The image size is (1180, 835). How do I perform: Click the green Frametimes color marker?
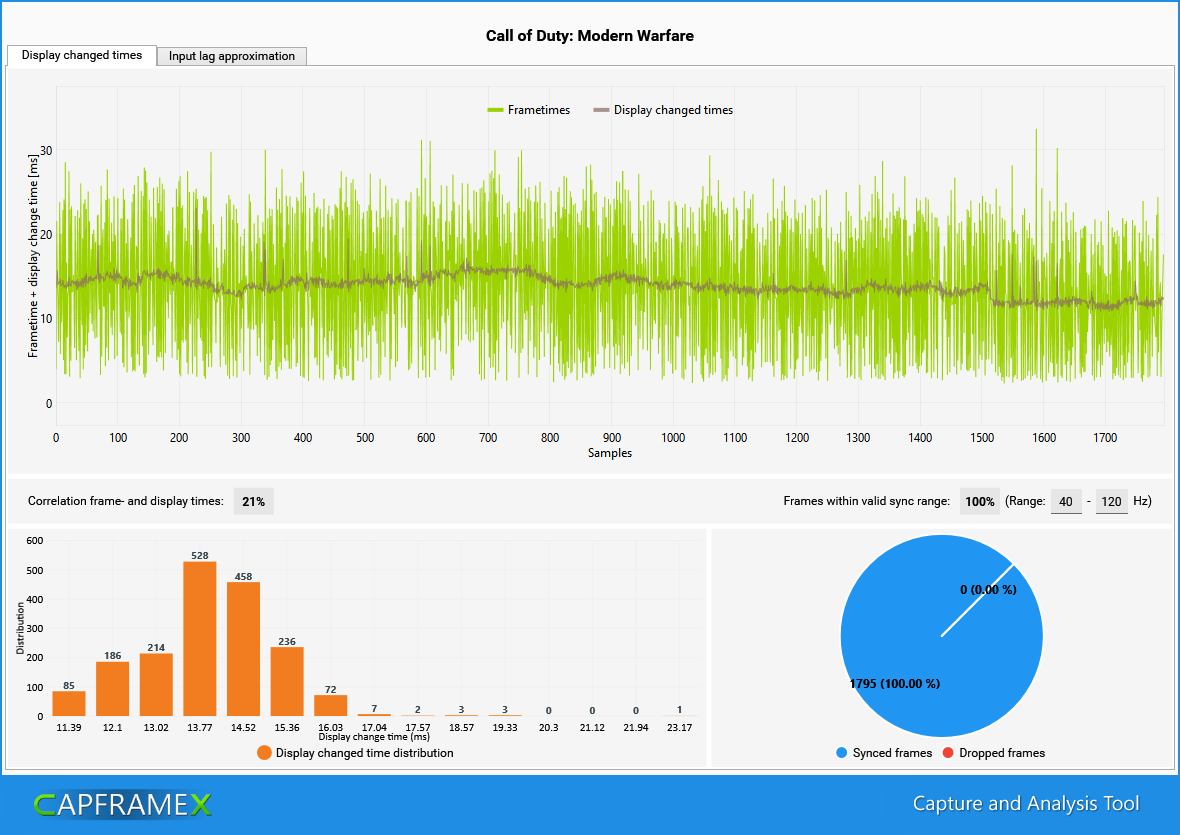(x=496, y=110)
